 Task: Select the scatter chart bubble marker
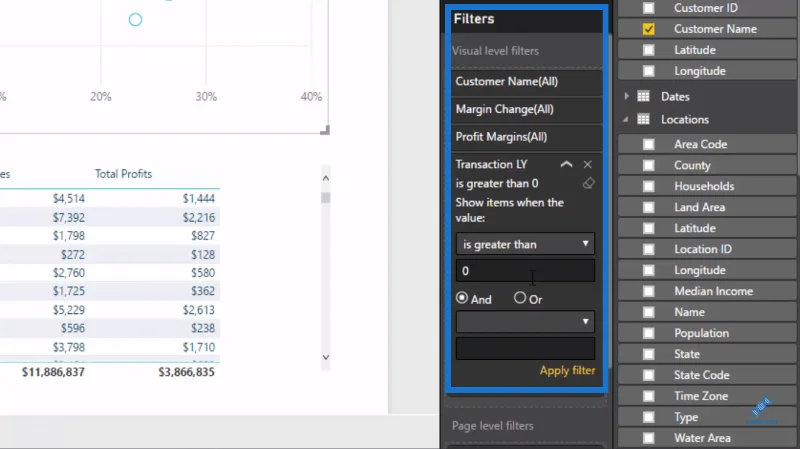pyautogui.click(x=135, y=20)
